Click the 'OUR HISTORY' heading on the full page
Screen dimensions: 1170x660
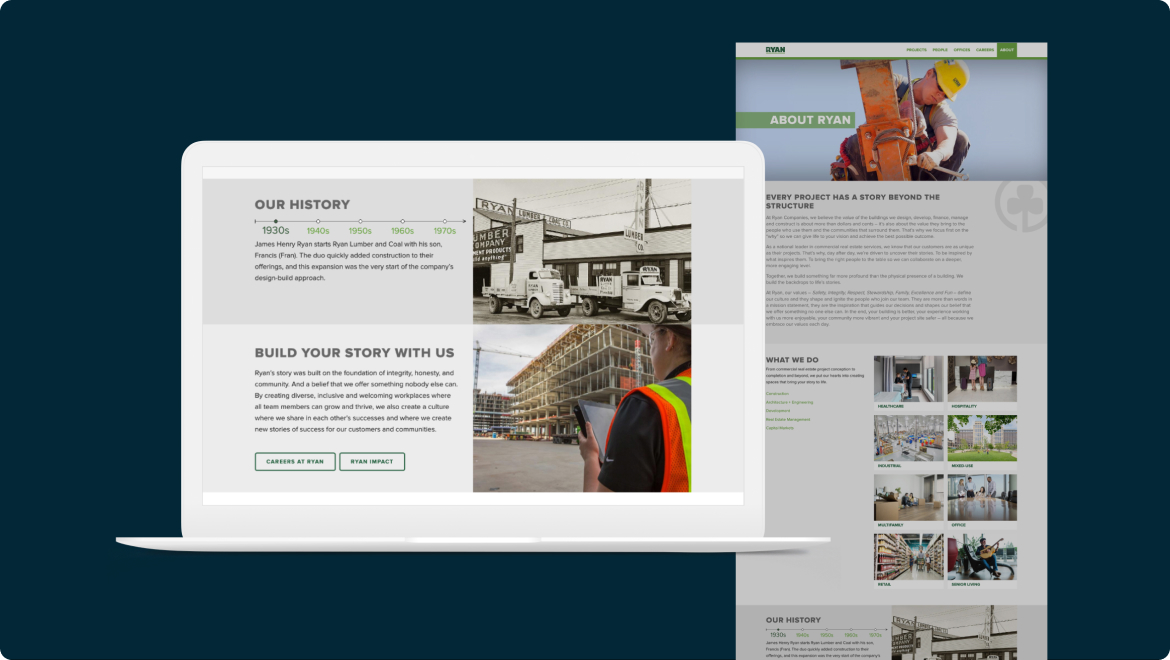pos(793,620)
